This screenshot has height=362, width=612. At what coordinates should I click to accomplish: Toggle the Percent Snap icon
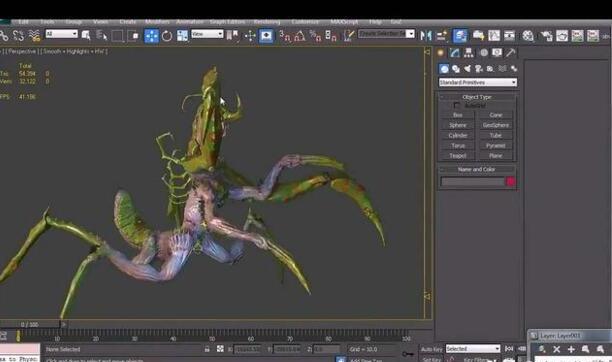[x=315, y=36]
